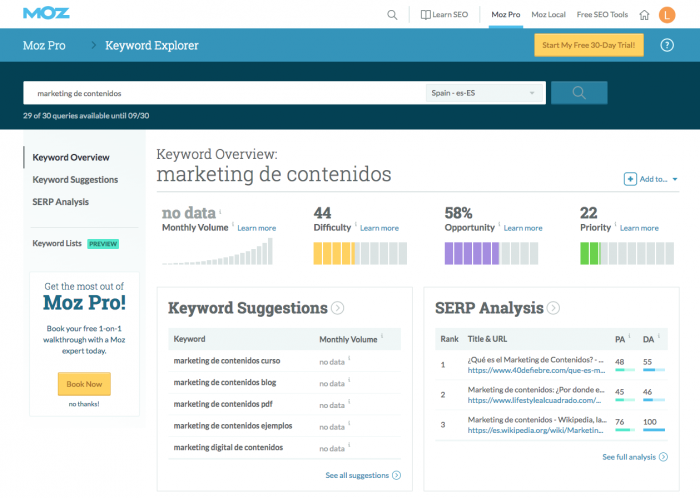Screen dimensions: 700x498
Task: Click the DA column header
Action: tap(648, 339)
